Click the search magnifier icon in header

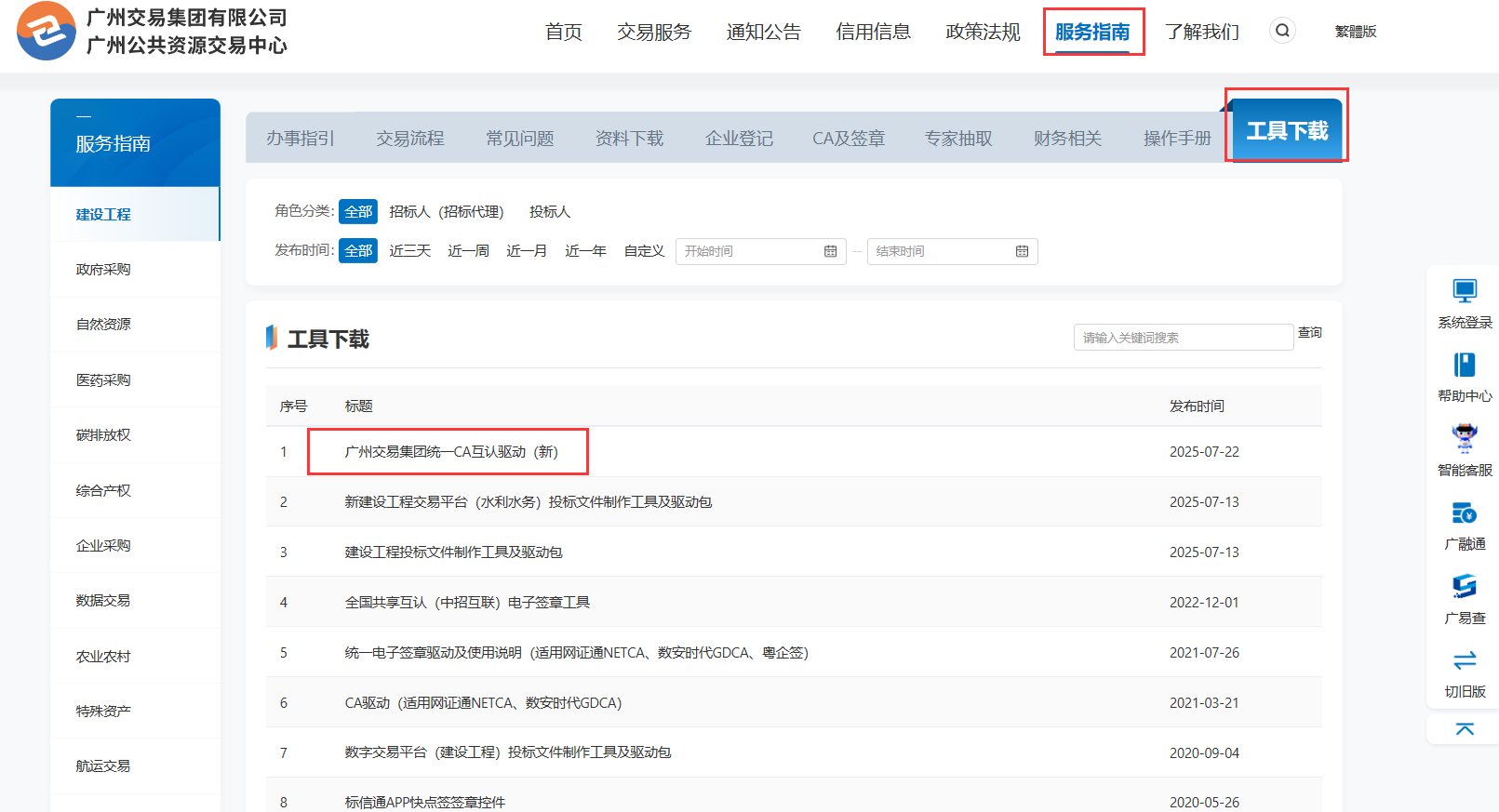(x=1282, y=31)
